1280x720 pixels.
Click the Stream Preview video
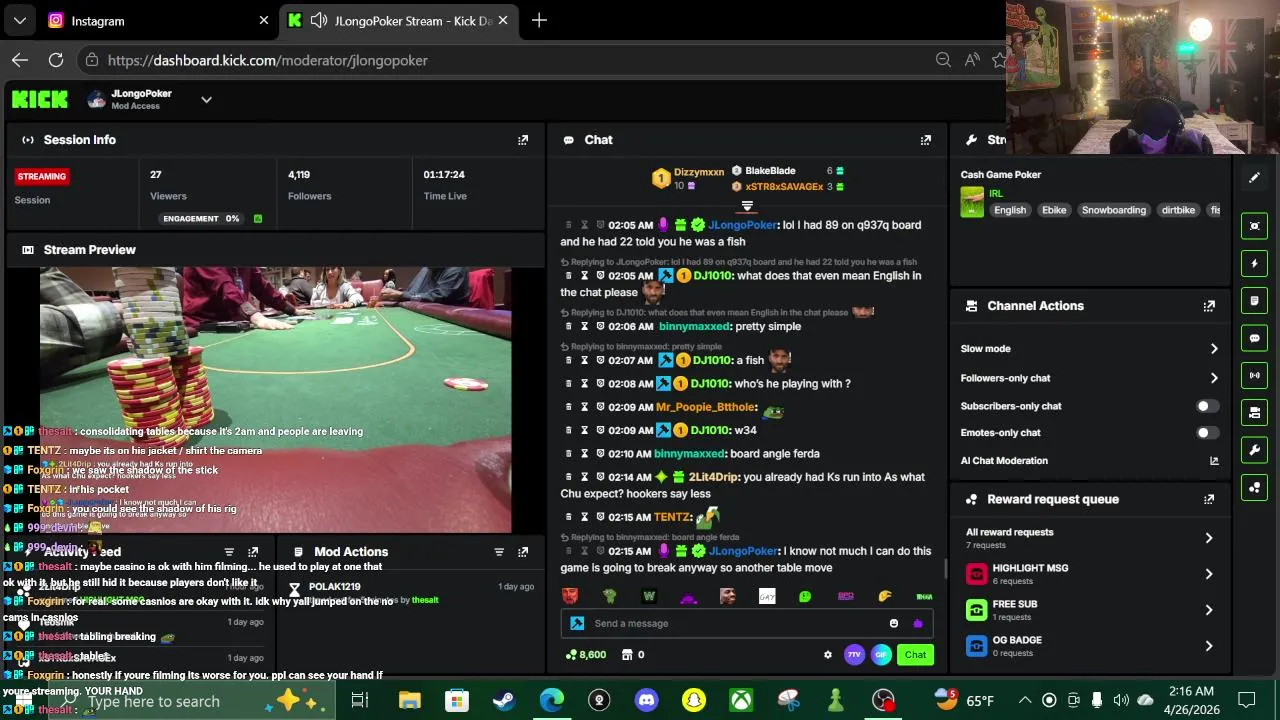click(275, 399)
